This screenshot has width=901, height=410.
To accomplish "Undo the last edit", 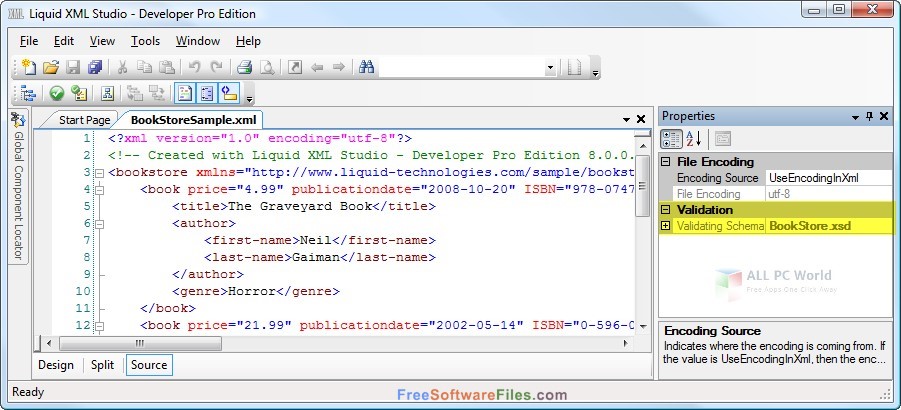I will tap(195, 67).
